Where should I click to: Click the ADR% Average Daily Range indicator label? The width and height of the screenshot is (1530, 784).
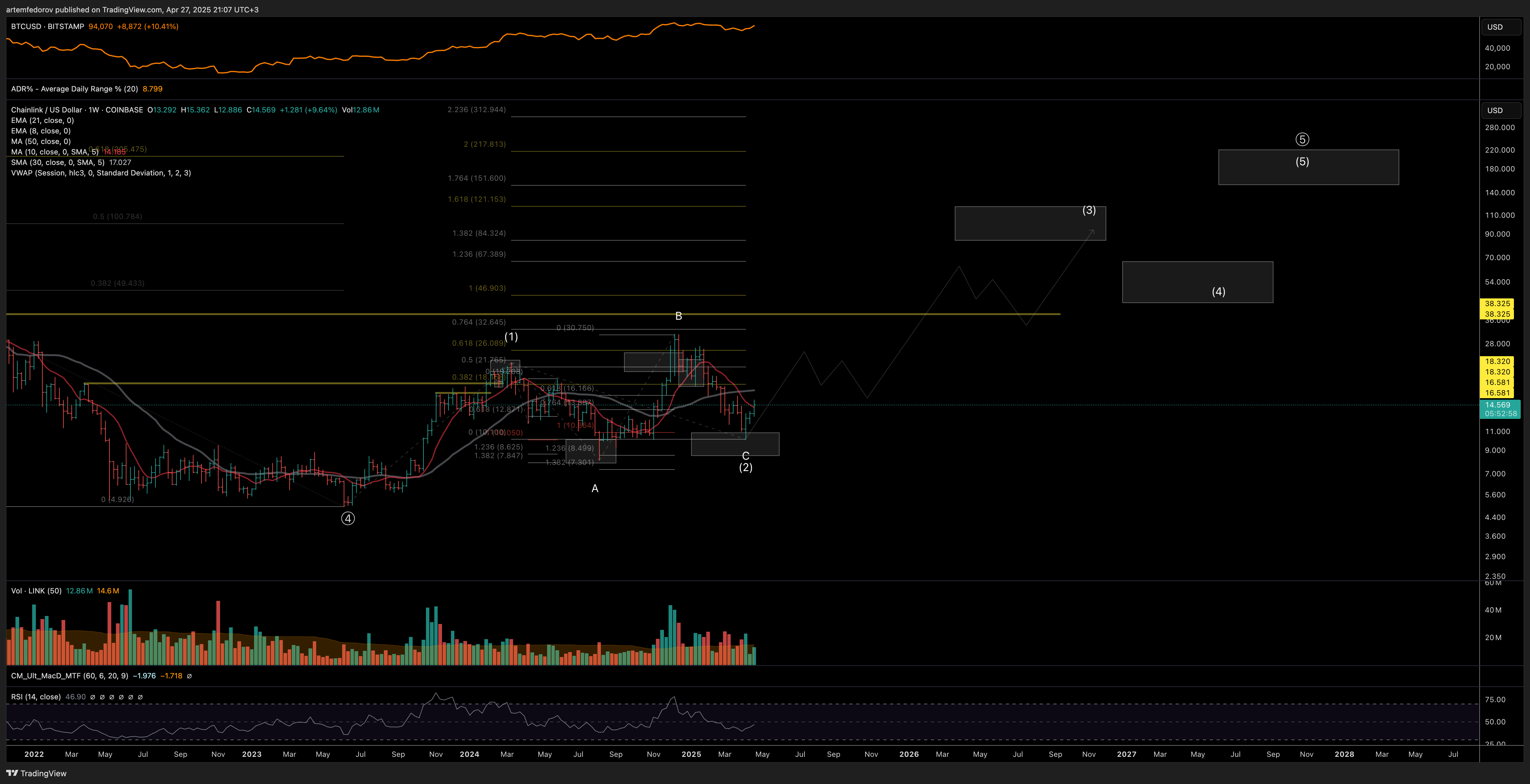(x=74, y=89)
